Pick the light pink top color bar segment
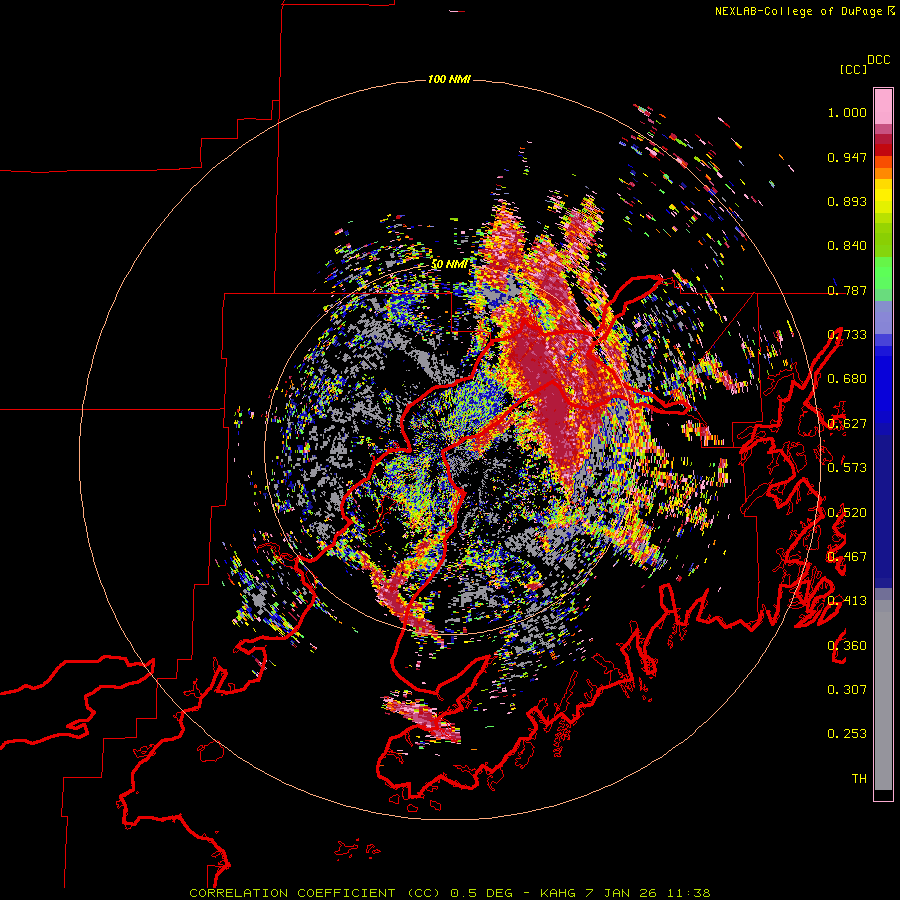Viewport: 900px width, 900px height. (883, 106)
